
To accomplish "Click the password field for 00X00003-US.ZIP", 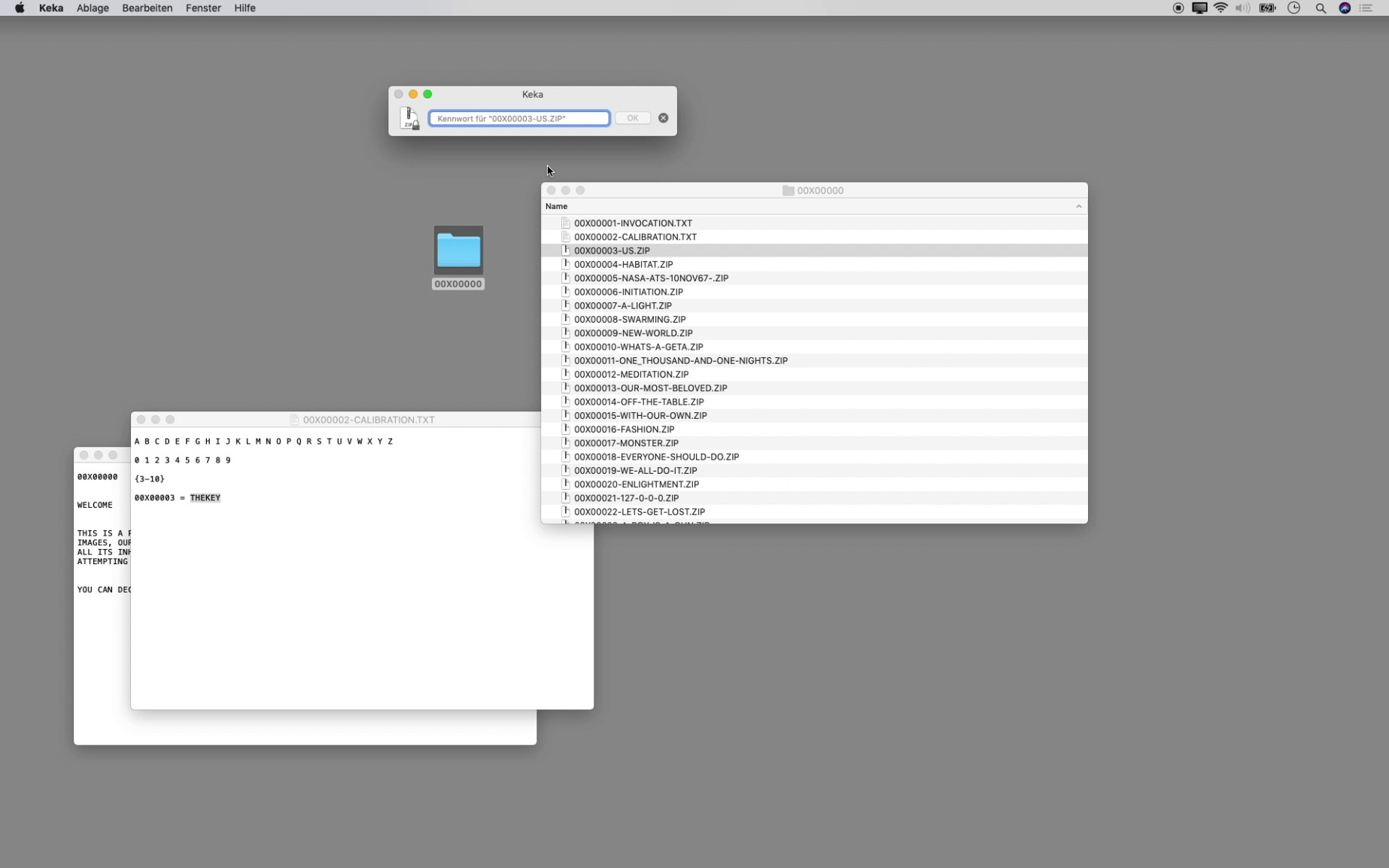I will (x=518, y=118).
